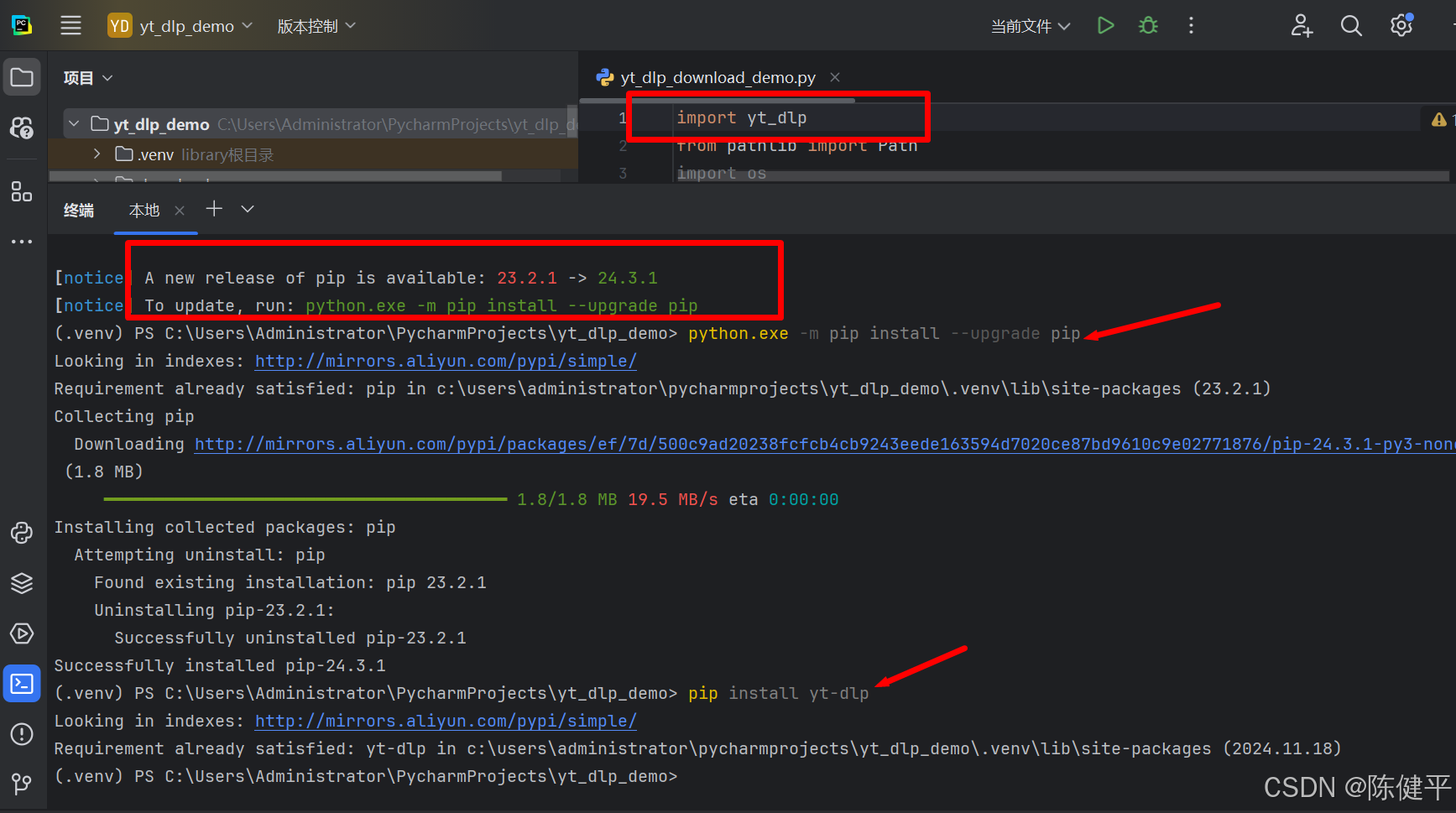Open the second mirrors.aliyun.com/pypi/simple link
This screenshot has height=813, width=1456.
tap(446, 721)
